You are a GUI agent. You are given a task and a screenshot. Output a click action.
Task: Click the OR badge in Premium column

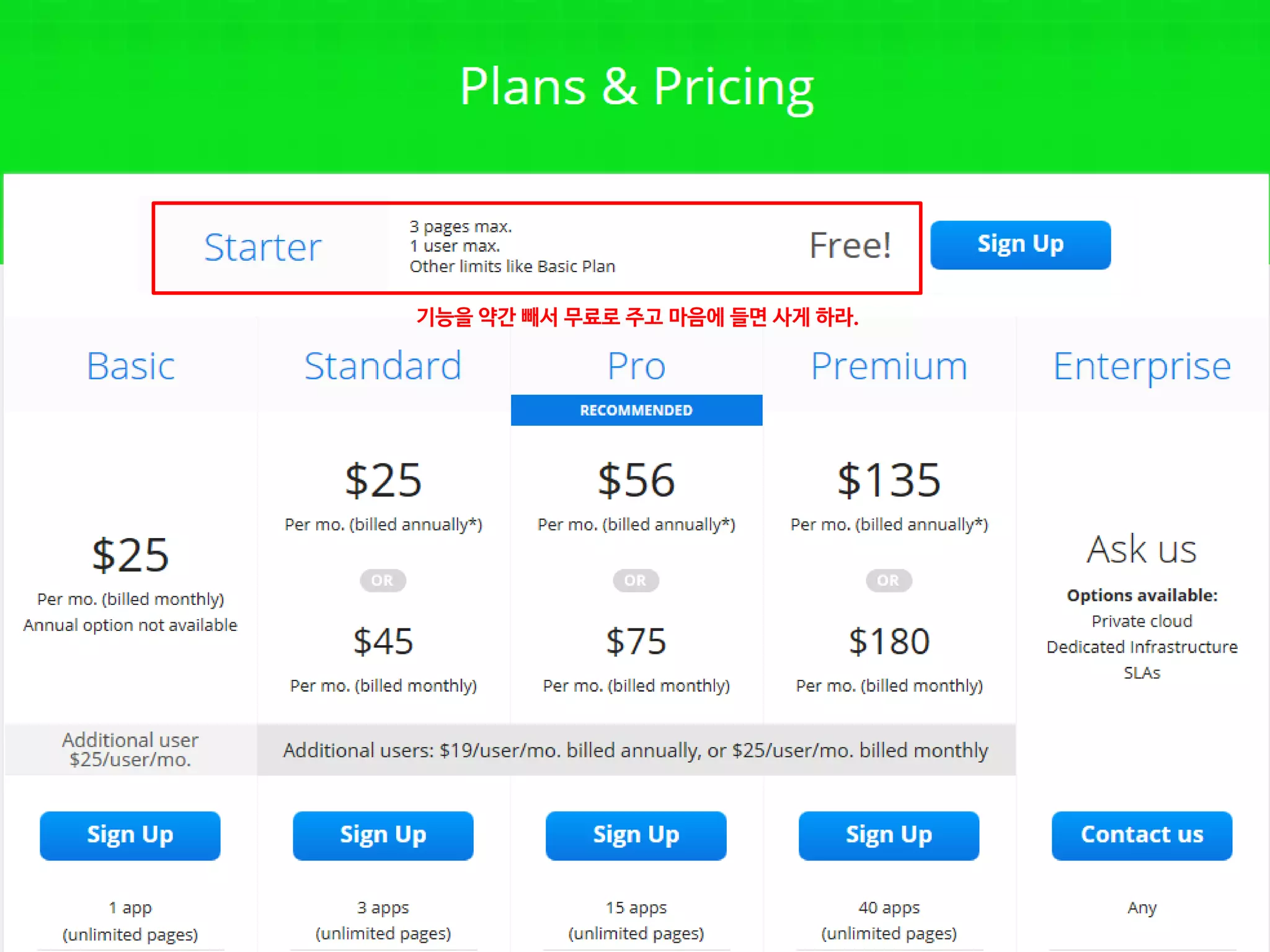tap(888, 581)
